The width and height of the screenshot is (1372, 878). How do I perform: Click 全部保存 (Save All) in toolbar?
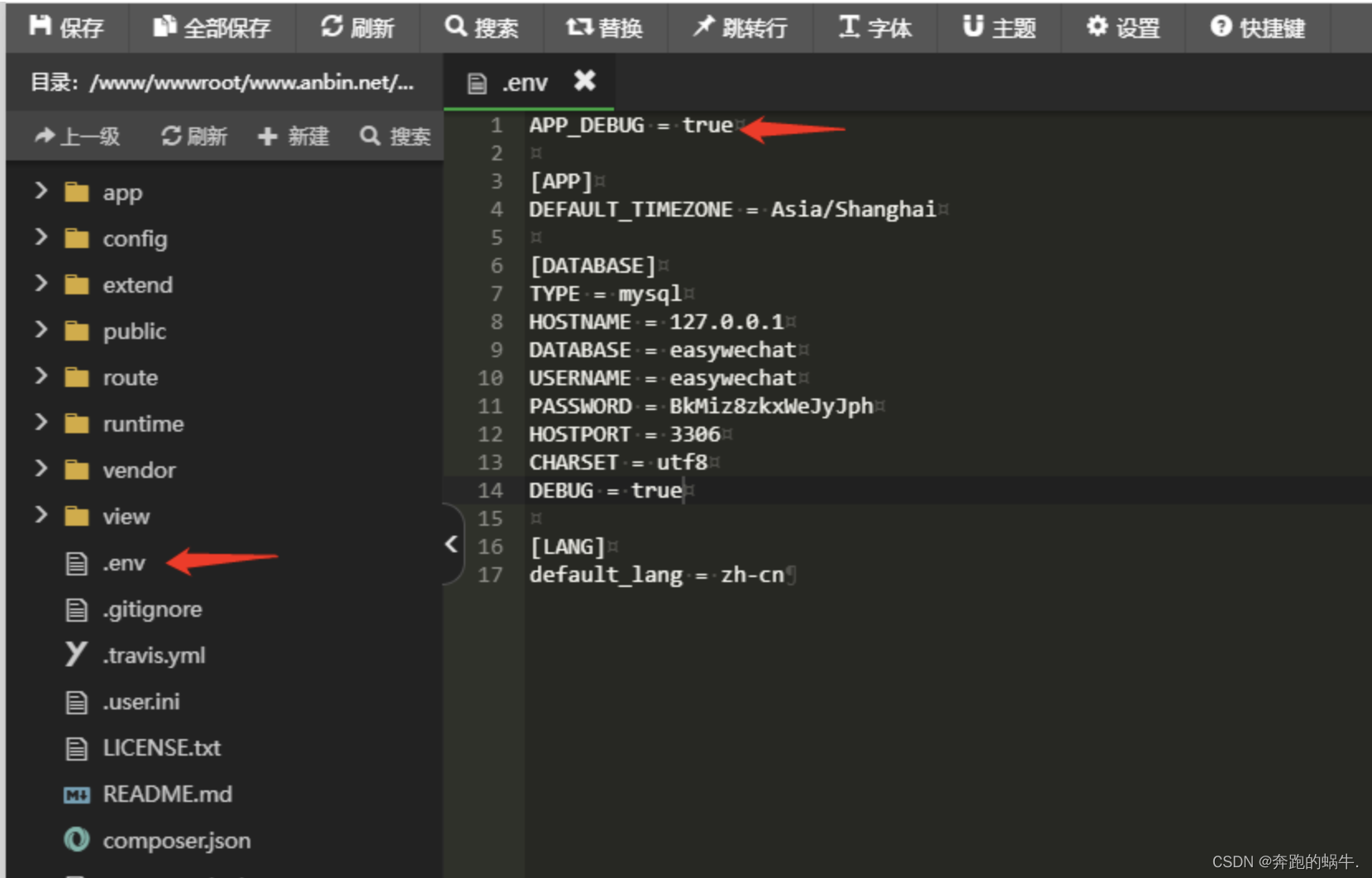click(212, 28)
